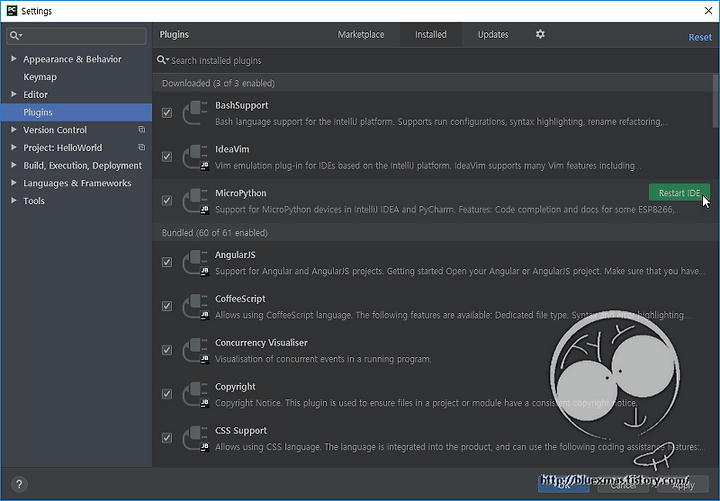This screenshot has width=720, height=501.
Task: Expand the Version Control tree arrow
Action: coord(14,129)
